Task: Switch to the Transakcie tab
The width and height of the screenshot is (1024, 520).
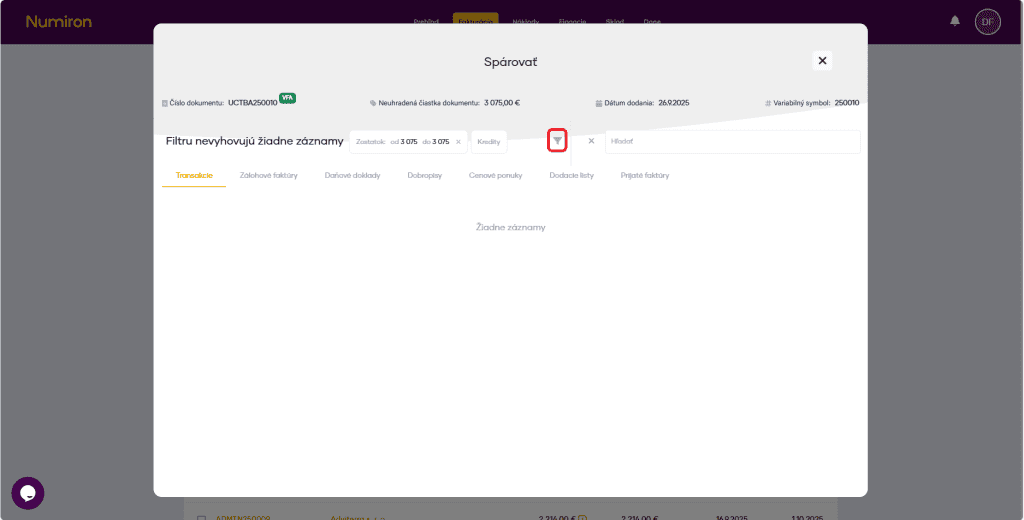Action: coord(194,175)
